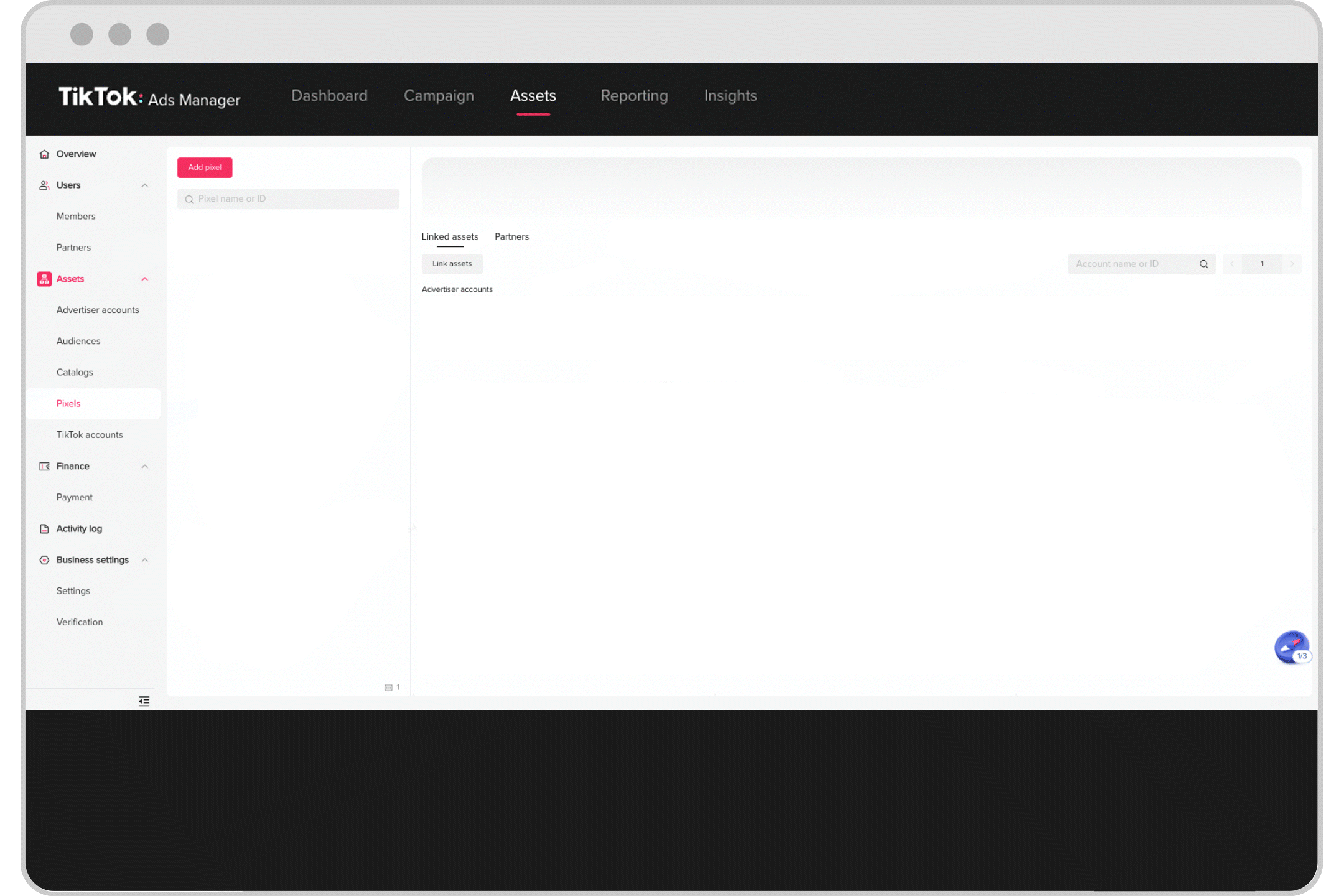
Task: Open the Reporting section in the top nav
Action: pos(633,96)
